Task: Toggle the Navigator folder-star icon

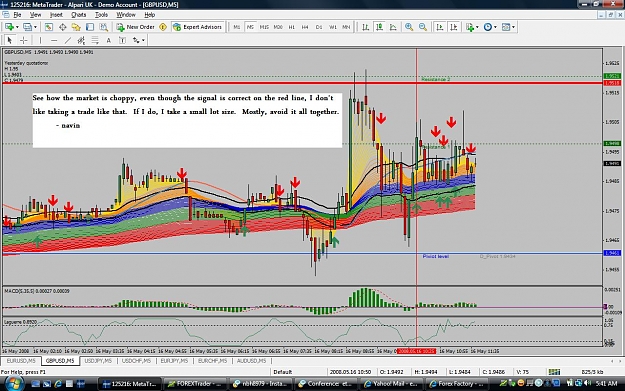Action: point(76,27)
